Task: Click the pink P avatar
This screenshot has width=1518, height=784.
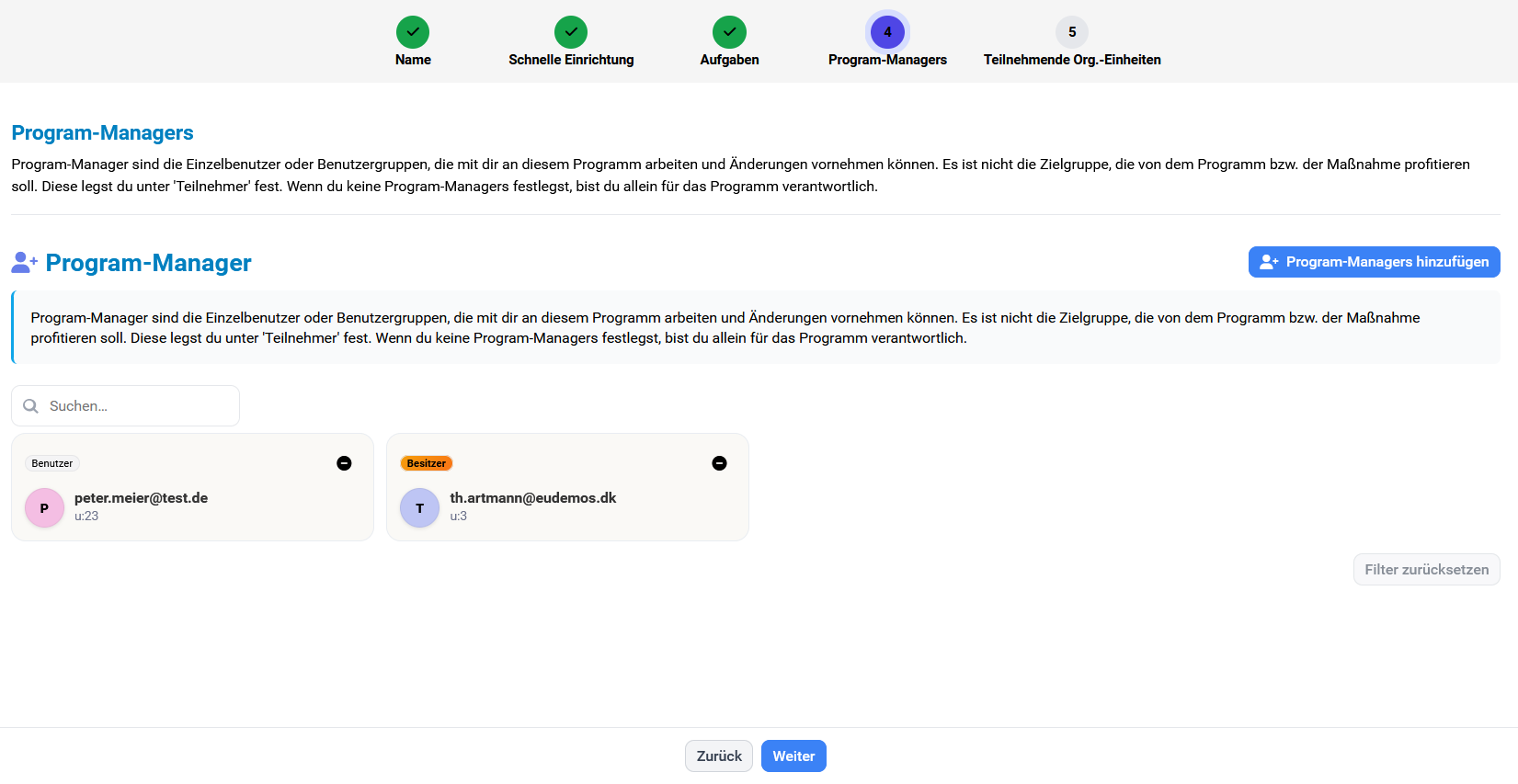Action: point(44,508)
